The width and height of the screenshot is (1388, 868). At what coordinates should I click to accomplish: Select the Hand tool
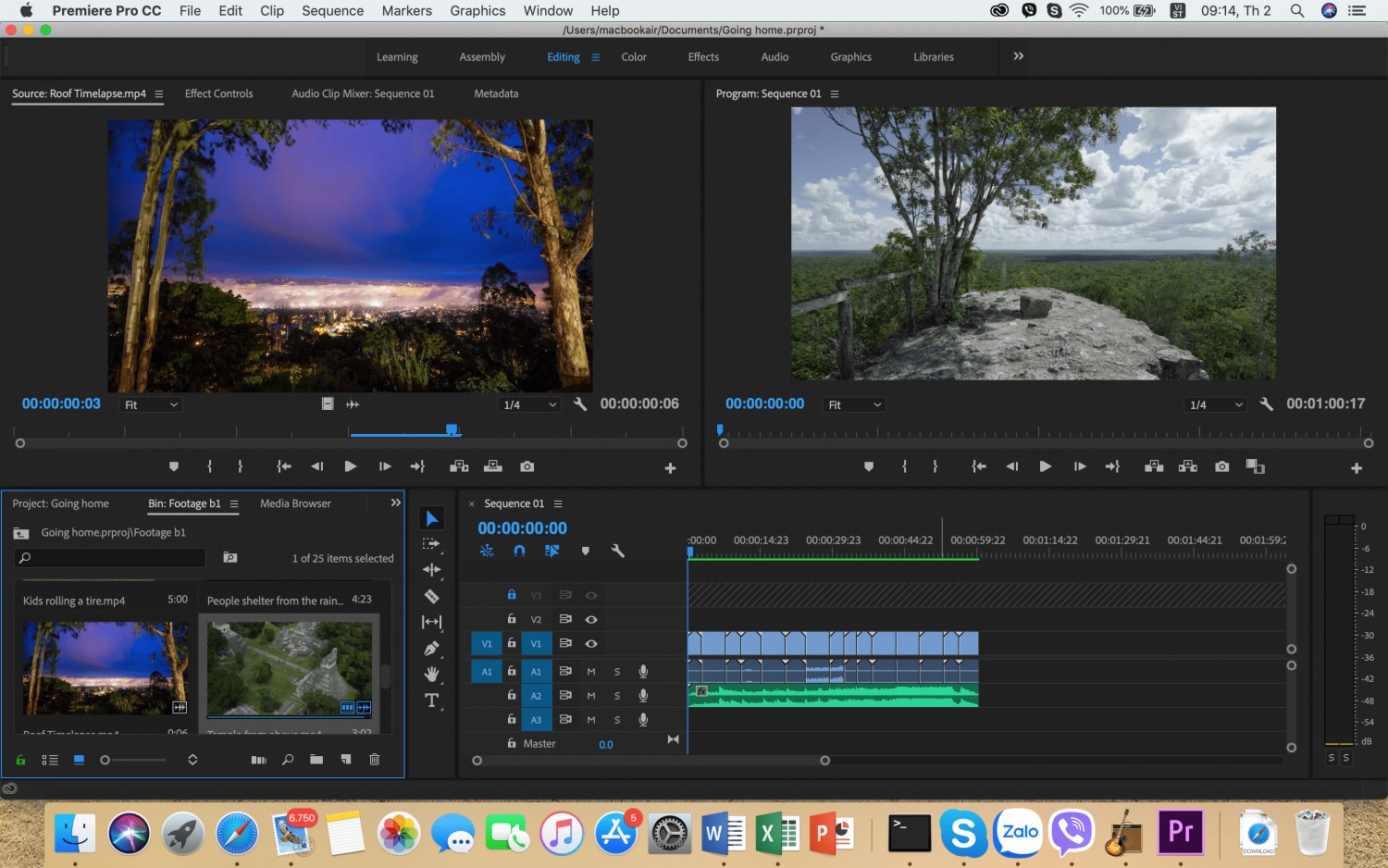[431, 674]
